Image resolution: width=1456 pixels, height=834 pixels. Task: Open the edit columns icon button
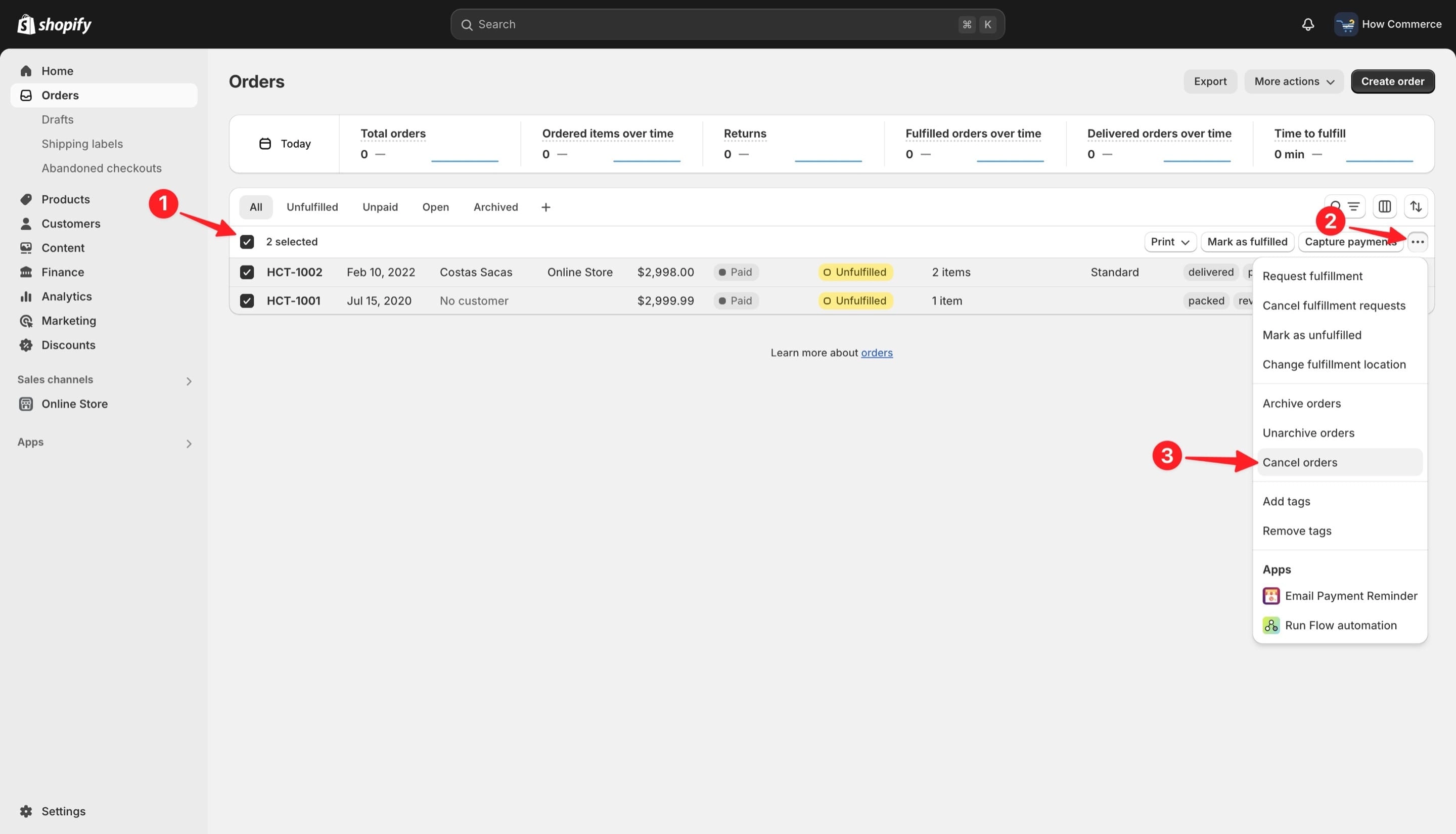[x=1384, y=206]
